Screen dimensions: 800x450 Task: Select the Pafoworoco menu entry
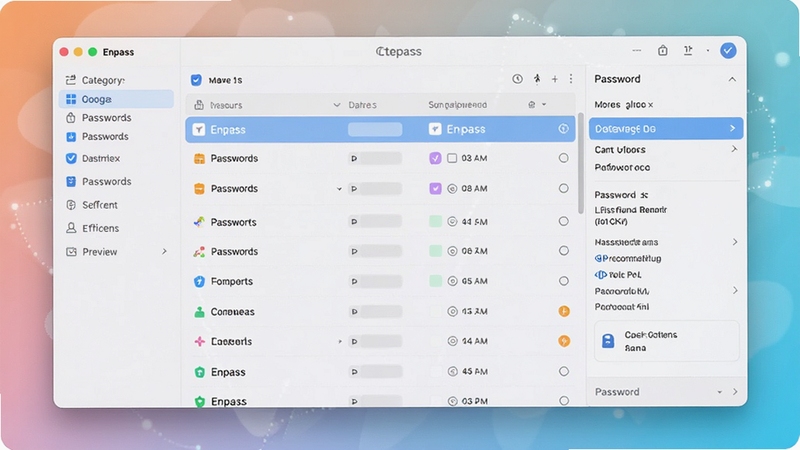click(622, 167)
